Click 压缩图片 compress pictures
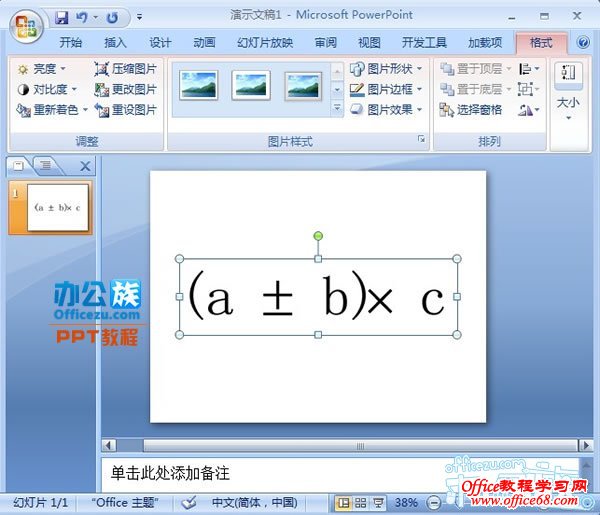Image resolution: width=600 pixels, height=515 pixels. point(126,69)
